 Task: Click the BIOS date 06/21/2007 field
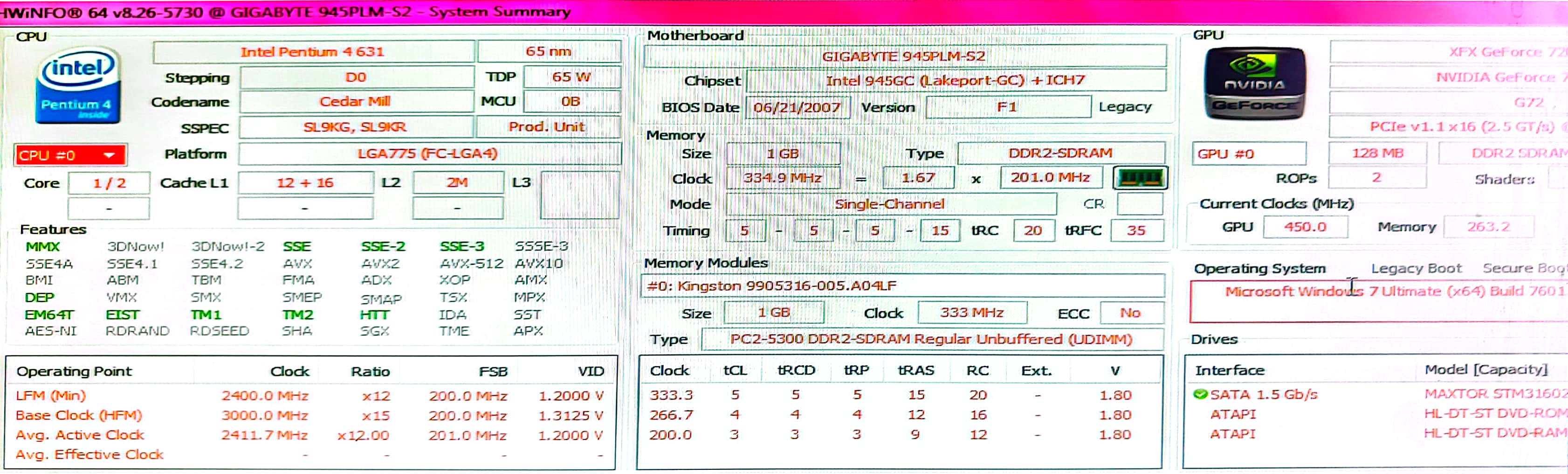[797, 108]
